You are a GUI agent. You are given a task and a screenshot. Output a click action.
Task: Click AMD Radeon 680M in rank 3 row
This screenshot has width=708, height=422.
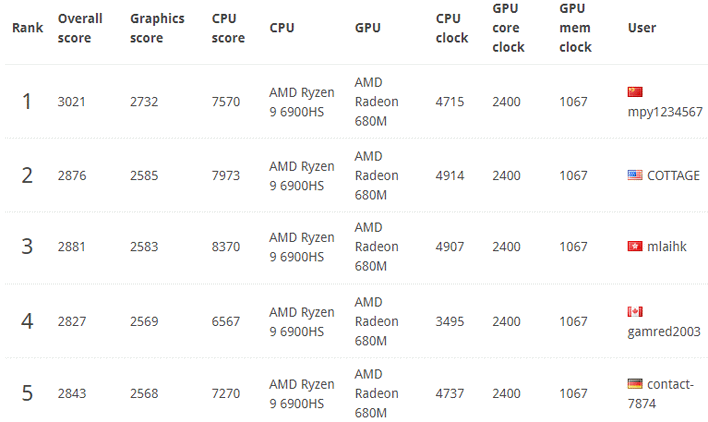pos(377,247)
